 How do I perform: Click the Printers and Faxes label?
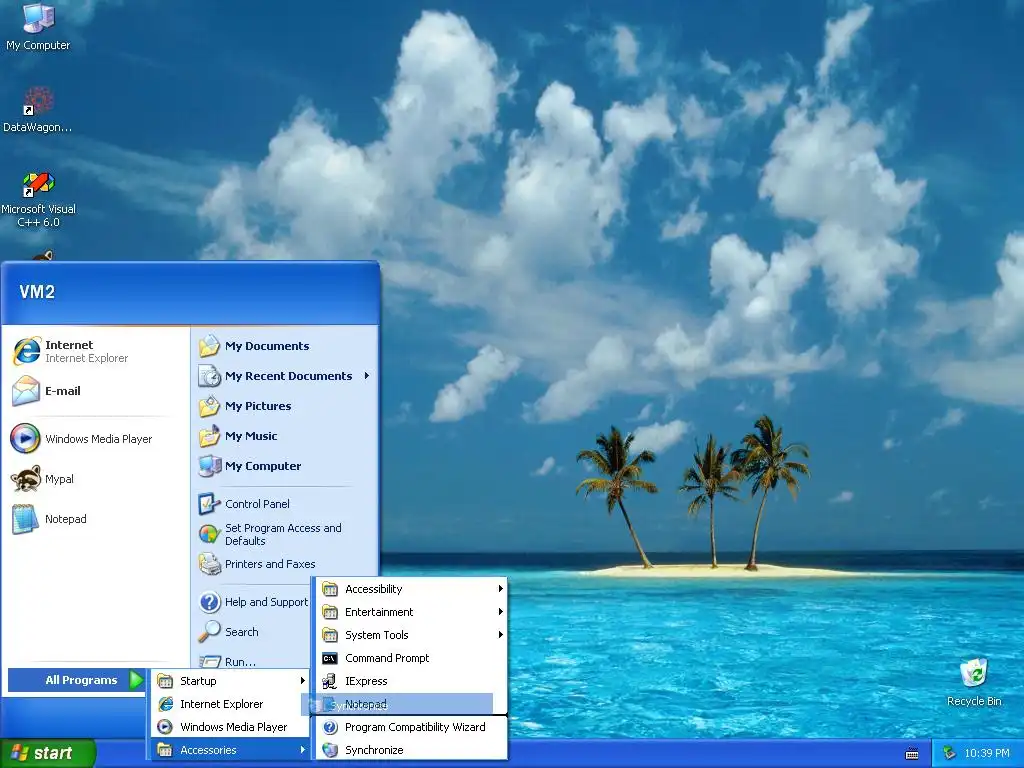coord(270,564)
